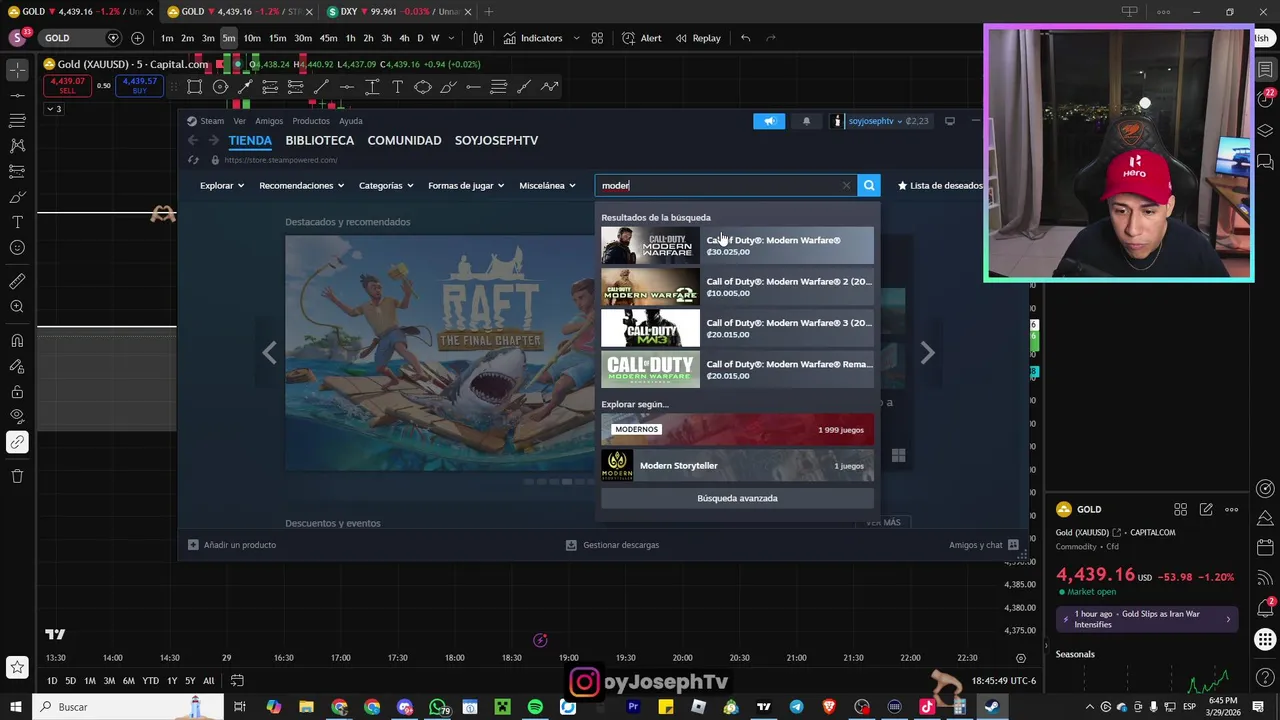The height and width of the screenshot is (720, 1280).
Task: Click the Steam search magnifier button
Action: (x=869, y=185)
